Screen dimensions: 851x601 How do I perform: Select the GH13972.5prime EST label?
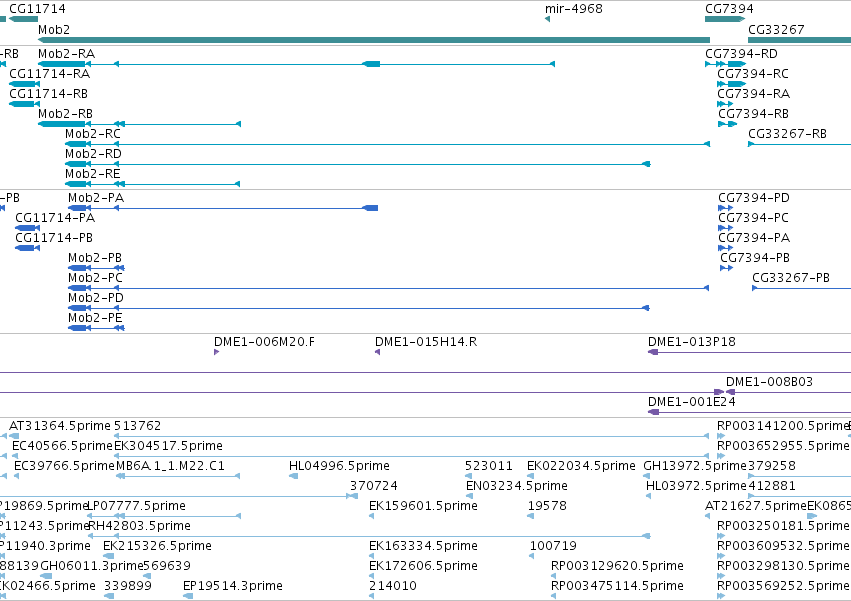click(695, 466)
